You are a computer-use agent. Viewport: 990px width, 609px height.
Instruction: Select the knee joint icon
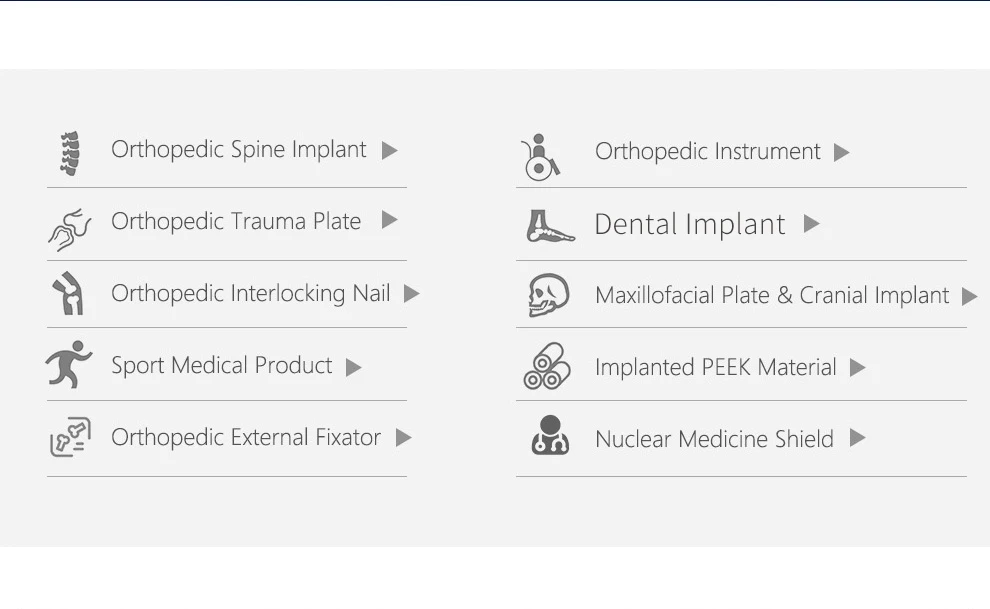69,293
